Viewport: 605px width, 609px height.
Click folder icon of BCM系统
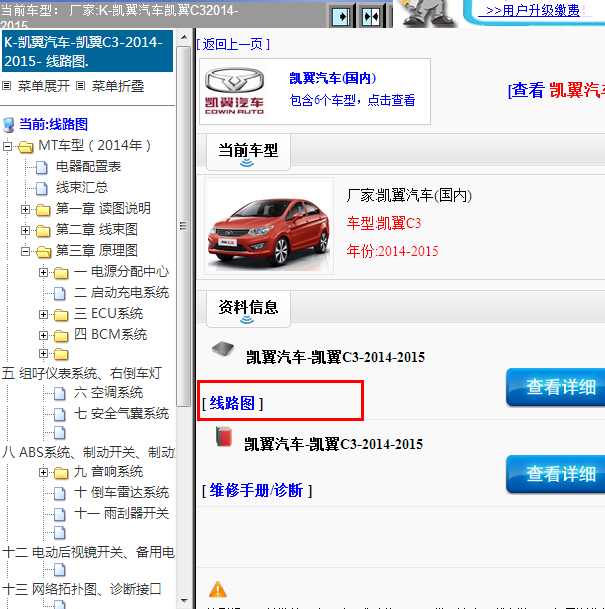(61, 336)
